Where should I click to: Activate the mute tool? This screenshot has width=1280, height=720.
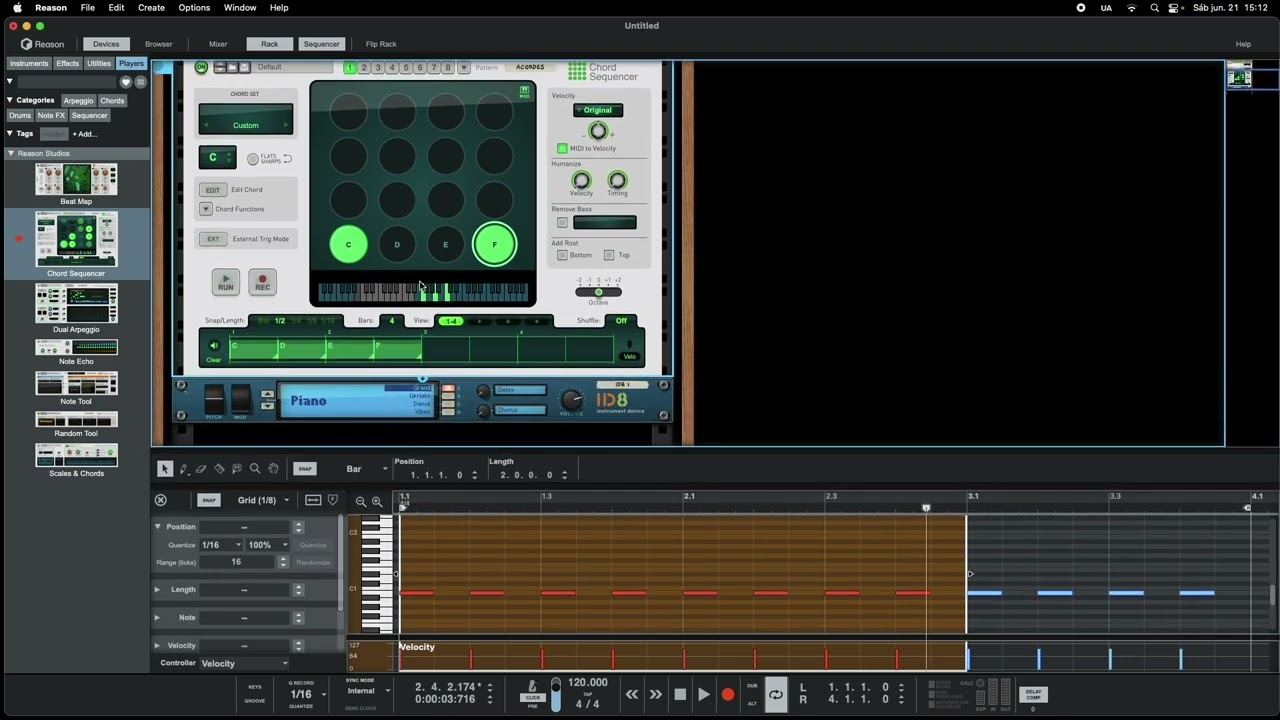coord(237,469)
